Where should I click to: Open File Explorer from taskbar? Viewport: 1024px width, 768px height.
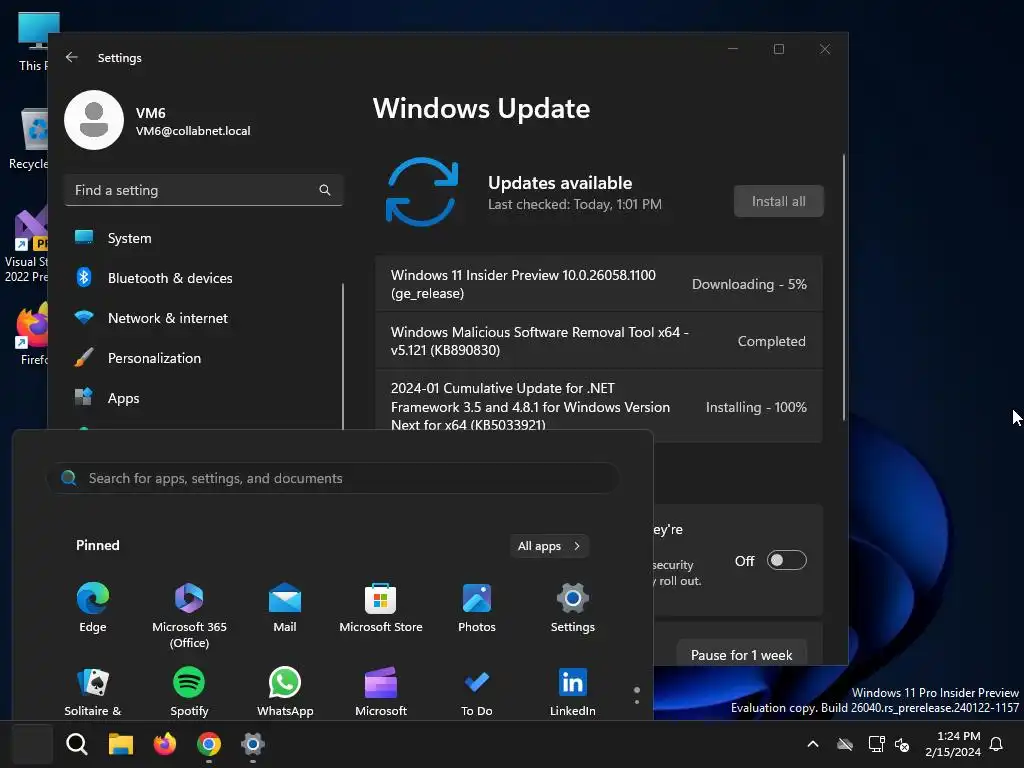(121, 744)
